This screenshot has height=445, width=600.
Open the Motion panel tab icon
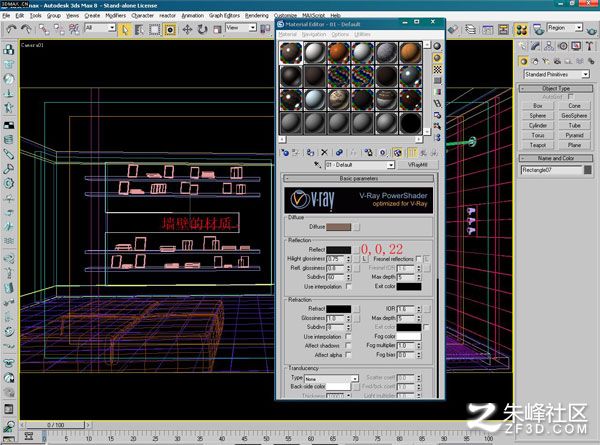coord(562,47)
